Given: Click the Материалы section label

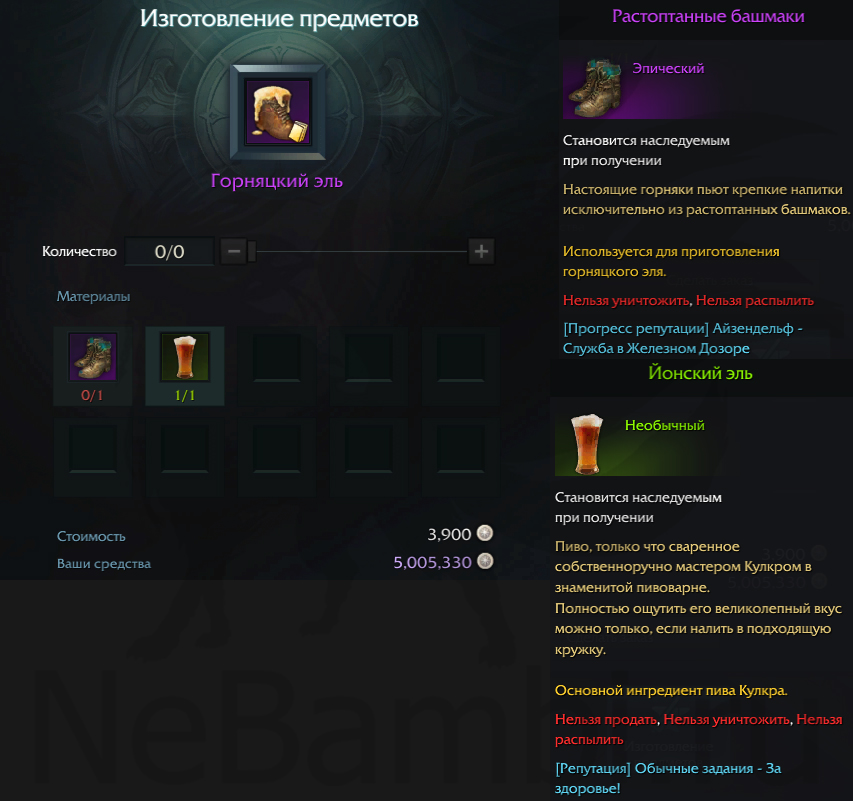Looking at the screenshot, I should [x=94, y=297].
